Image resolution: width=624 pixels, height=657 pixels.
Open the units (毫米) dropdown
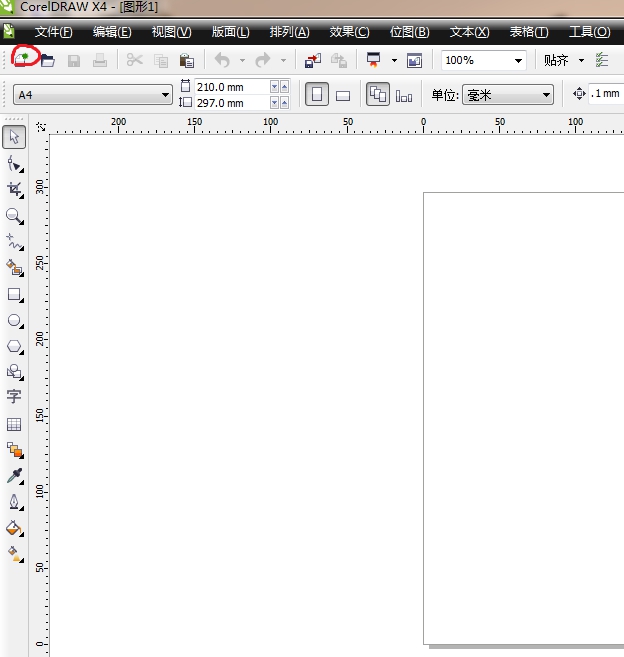(x=507, y=95)
